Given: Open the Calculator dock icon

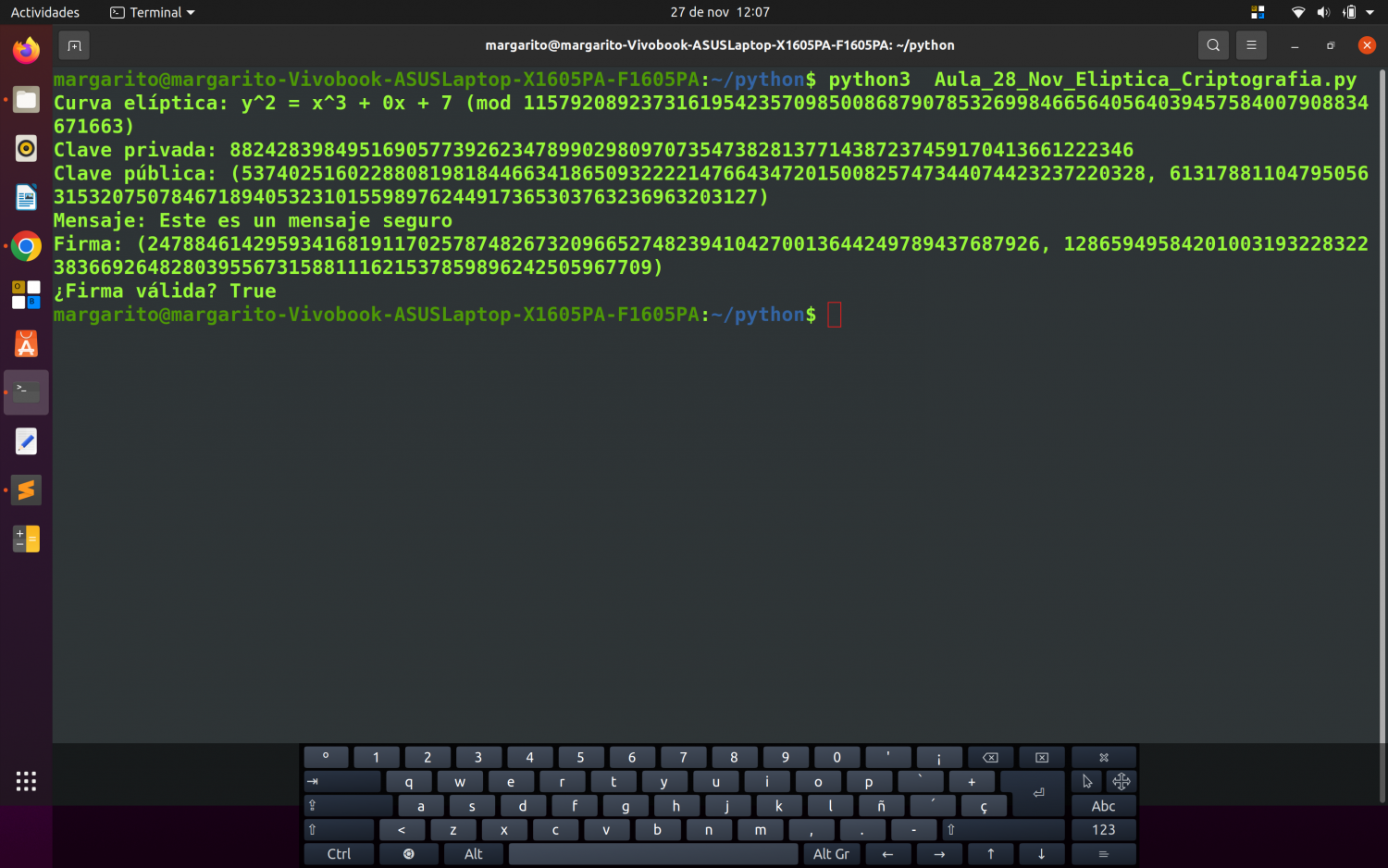Looking at the screenshot, I should pyautogui.click(x=26, y=539).
